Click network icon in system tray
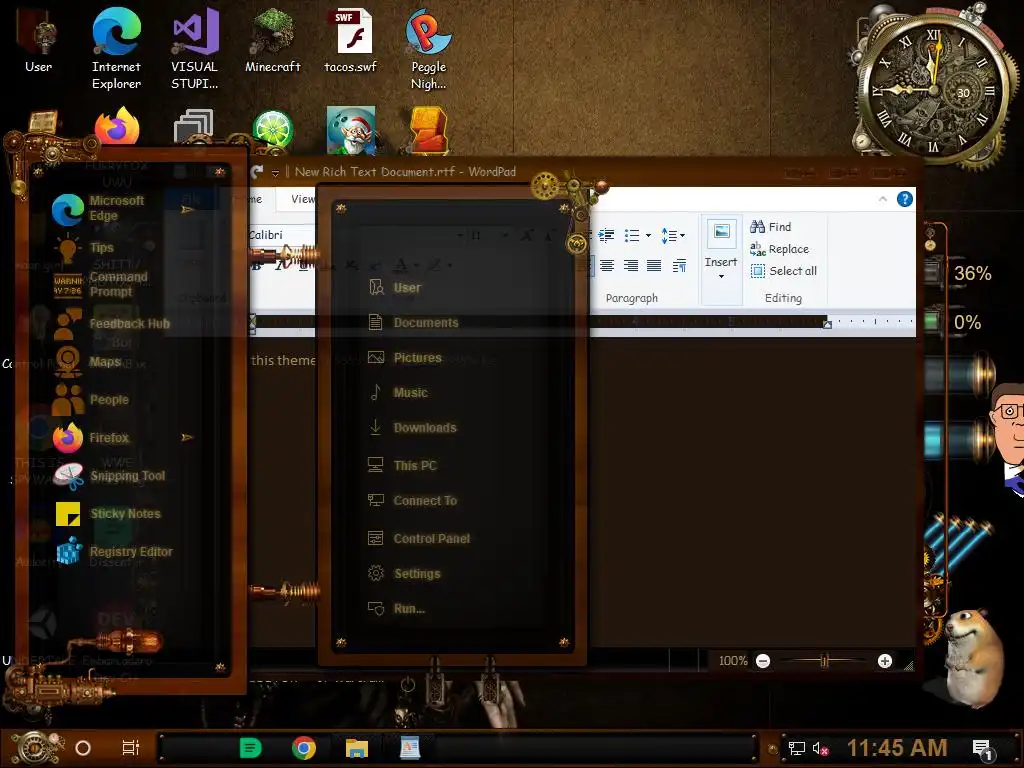 tap(796, 748)
